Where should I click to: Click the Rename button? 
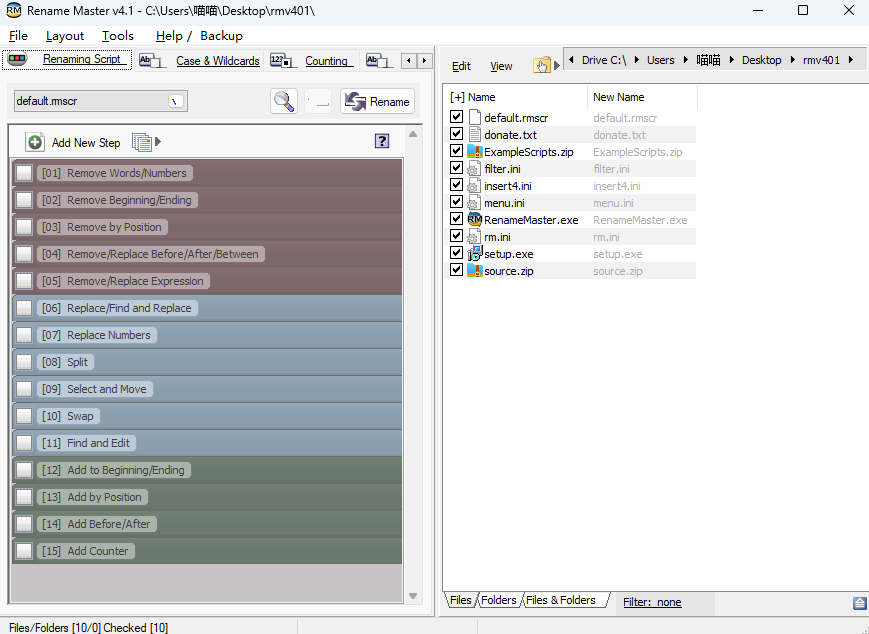(x=377, y=101)
